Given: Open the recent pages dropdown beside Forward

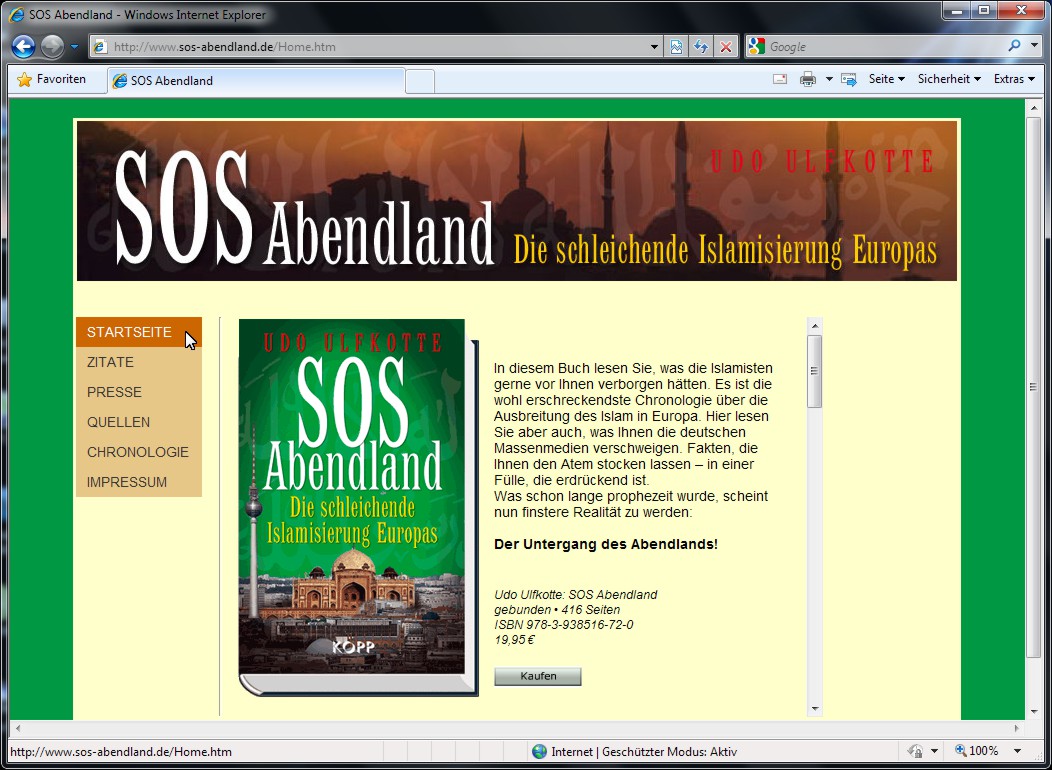Looking at the screenshot, I should click(x=74, y=47).
